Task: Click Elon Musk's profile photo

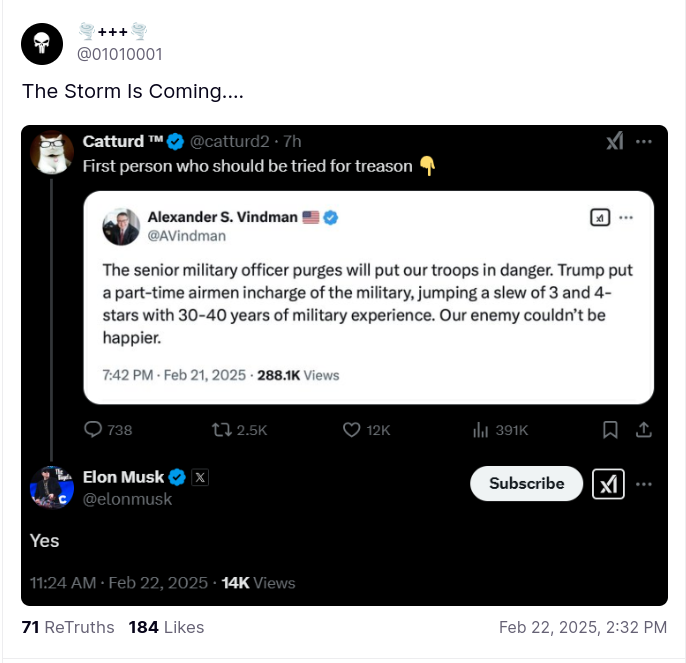Action: point(51,487)
